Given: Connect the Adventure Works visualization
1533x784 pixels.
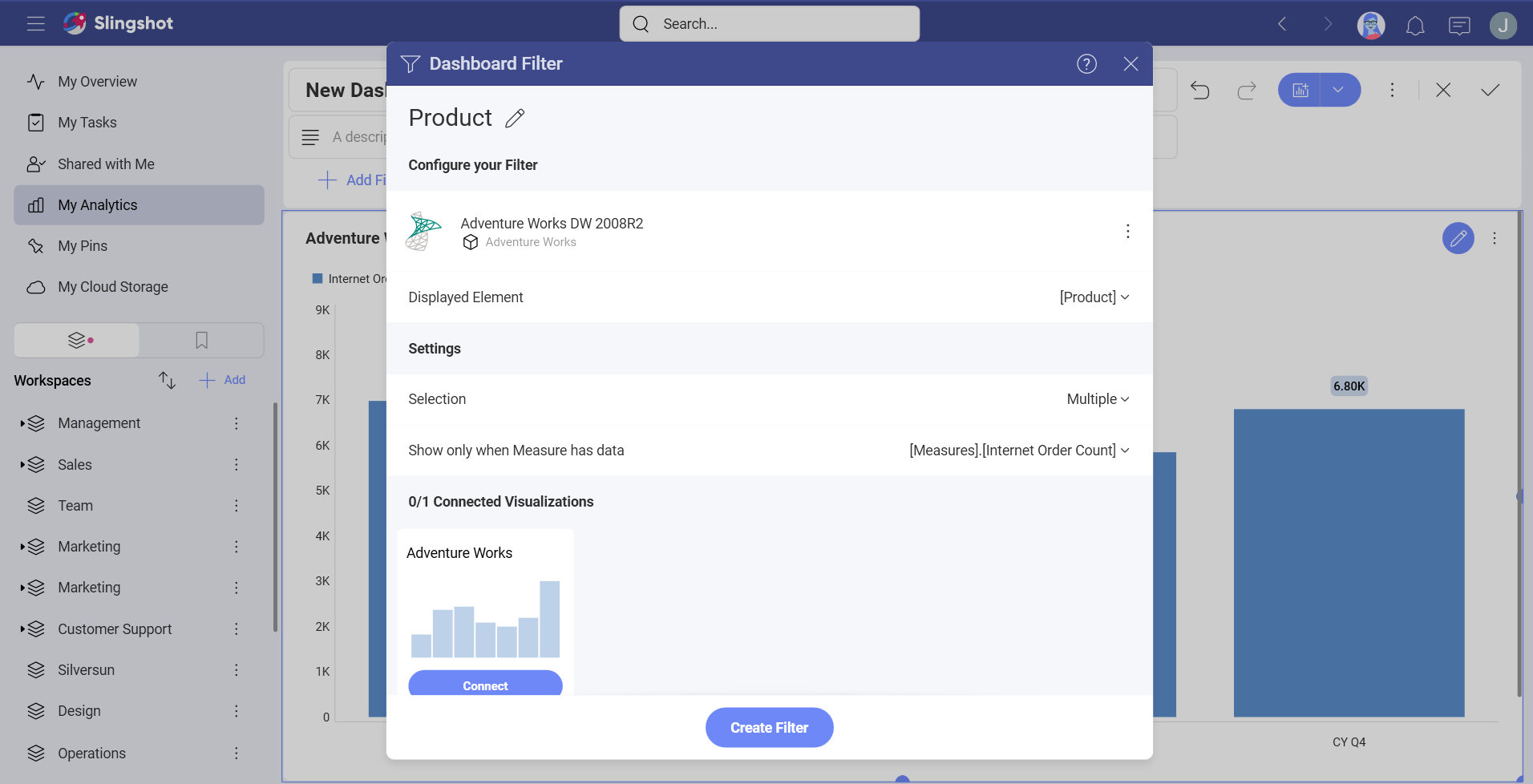Looking at the screenshot, I should [485, 684].
